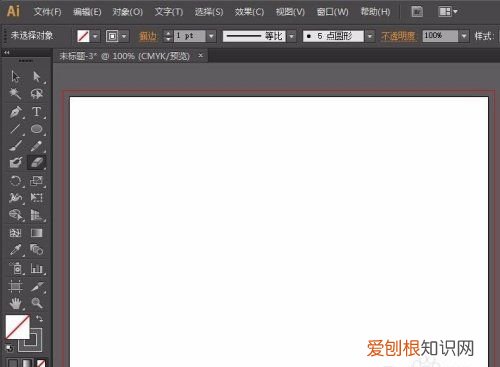Open the 对象(O) menu
500x367 pixels.
click(128, 12)
